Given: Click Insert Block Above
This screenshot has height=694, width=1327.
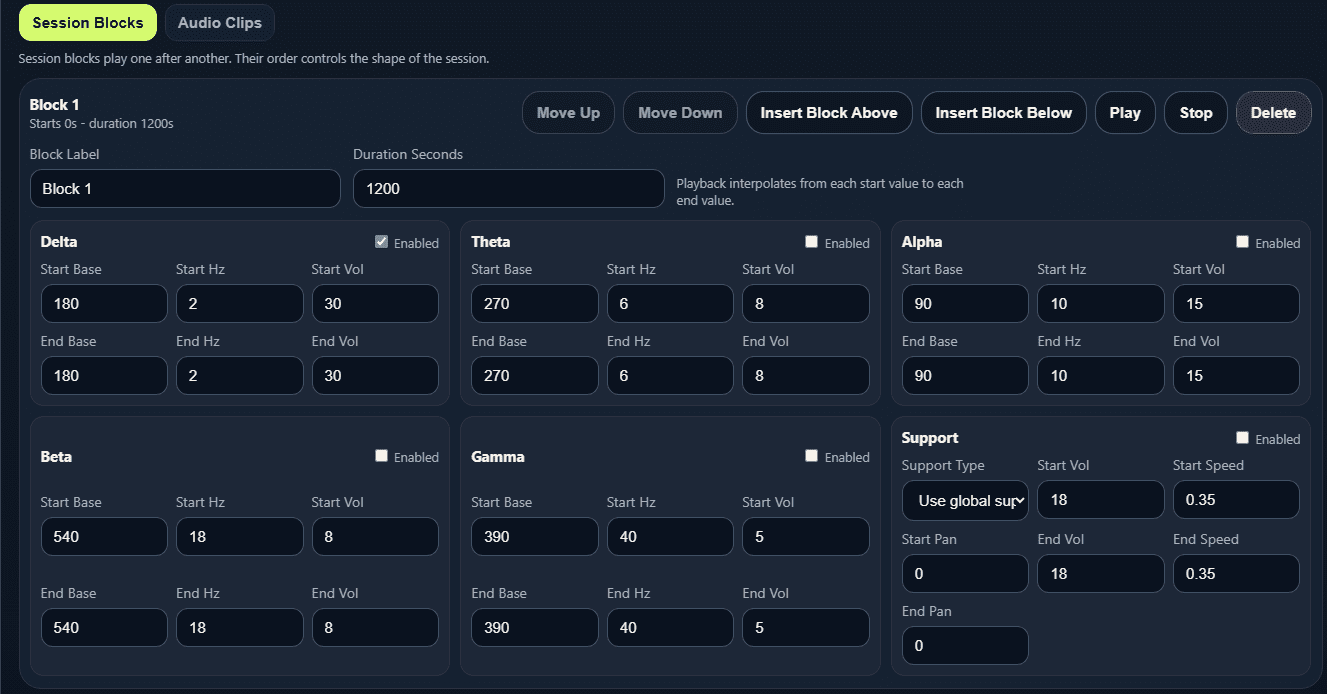Looking at the screenshot, I should [829, 113].
